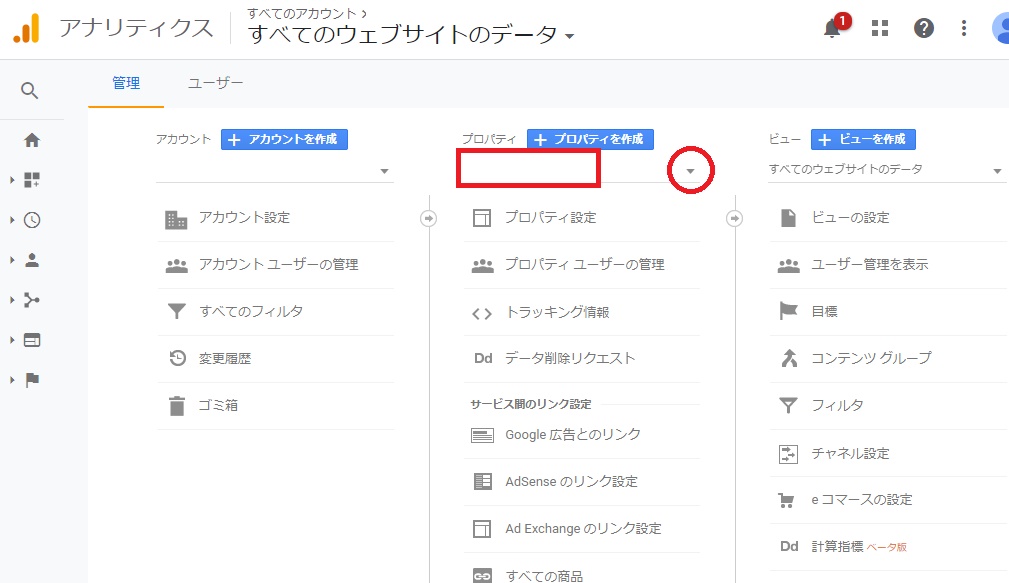The image size is (1009, 583).
Task: Click the user avatar in header
Action: click(x=1001, y=28)
